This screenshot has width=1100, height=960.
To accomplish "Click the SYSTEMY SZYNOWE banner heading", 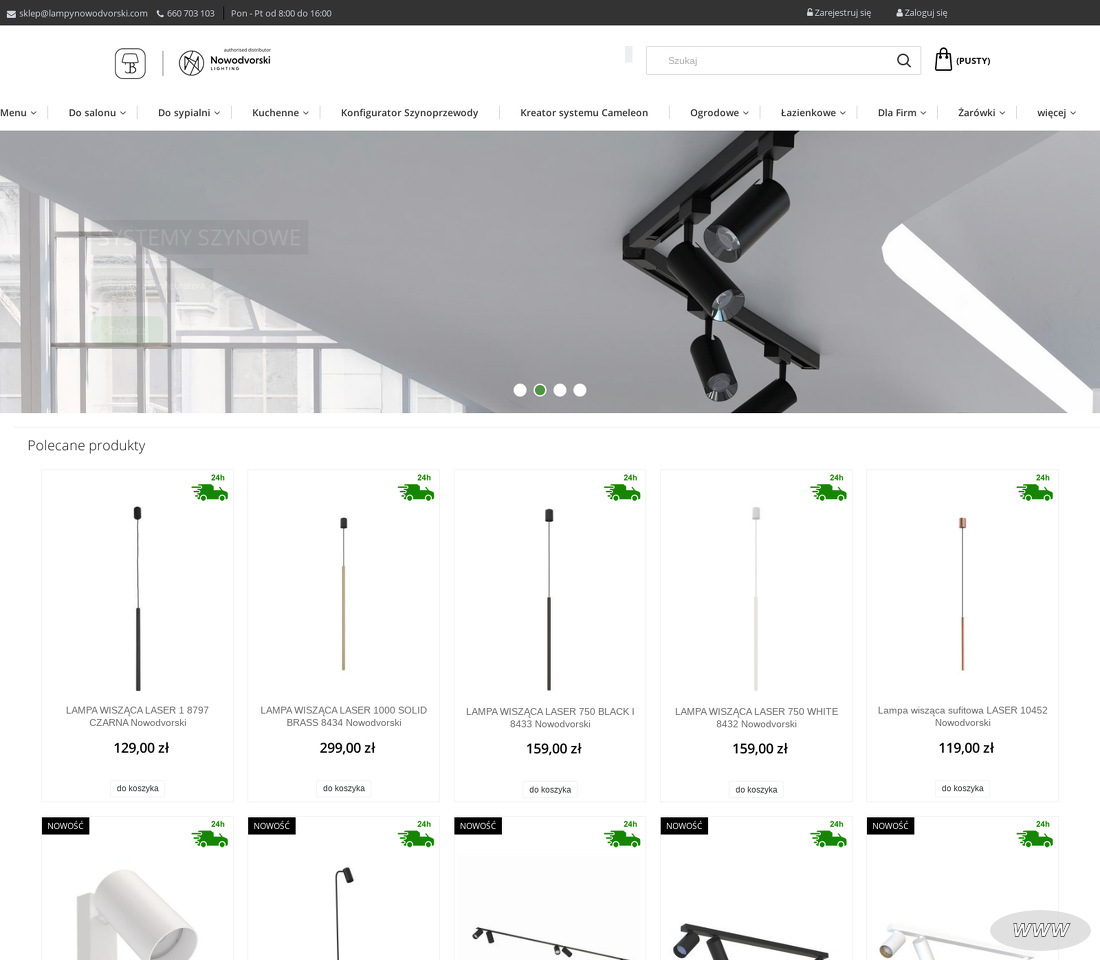I will 200,238.
